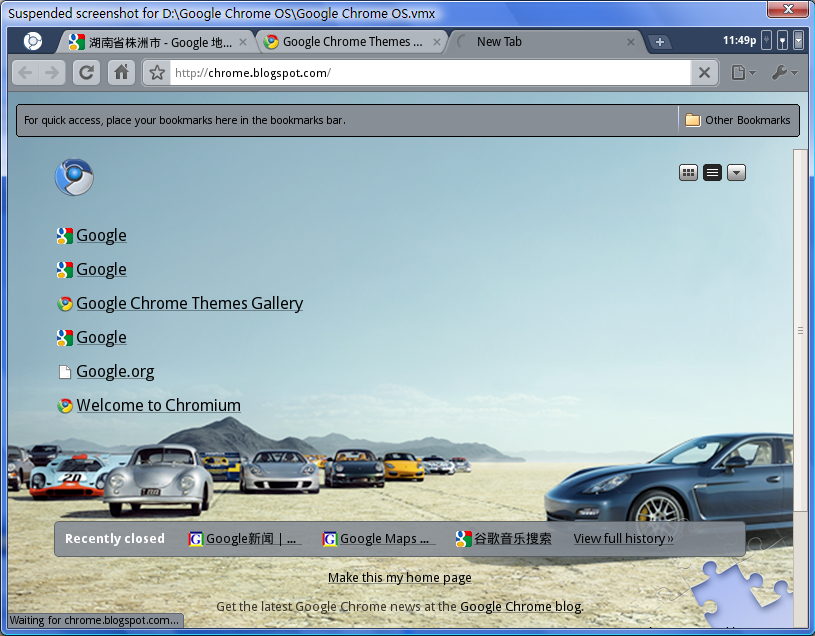Switch to the 湖南省株洲市 Google tab
The width and height of the screenshot is (815, 636).
tap(156, 42)
